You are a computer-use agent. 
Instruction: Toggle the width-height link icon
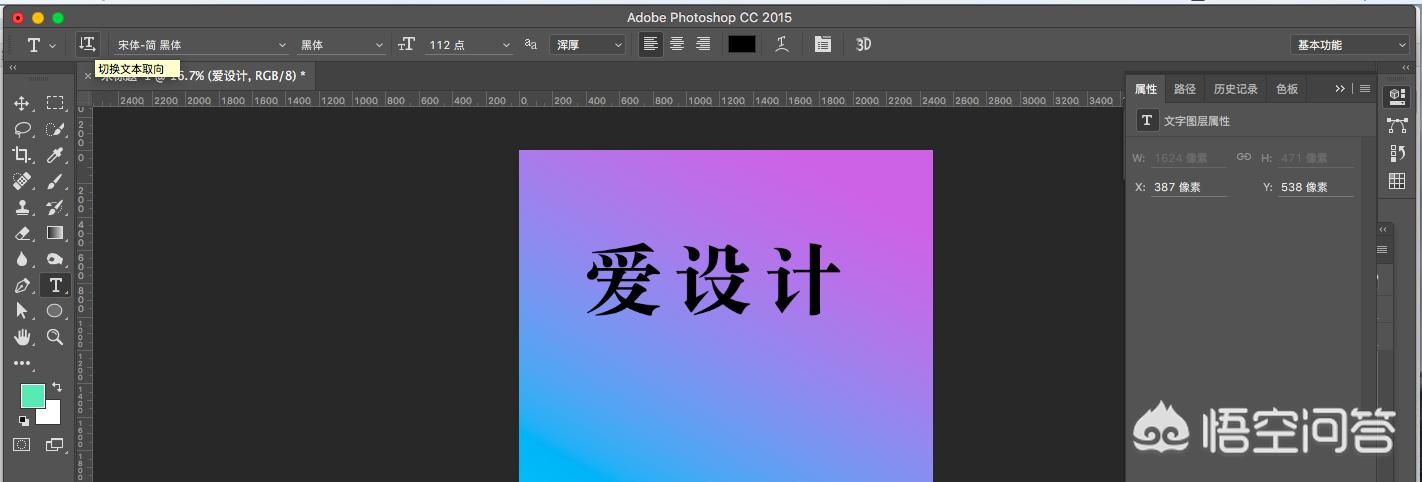[1244, 157]
